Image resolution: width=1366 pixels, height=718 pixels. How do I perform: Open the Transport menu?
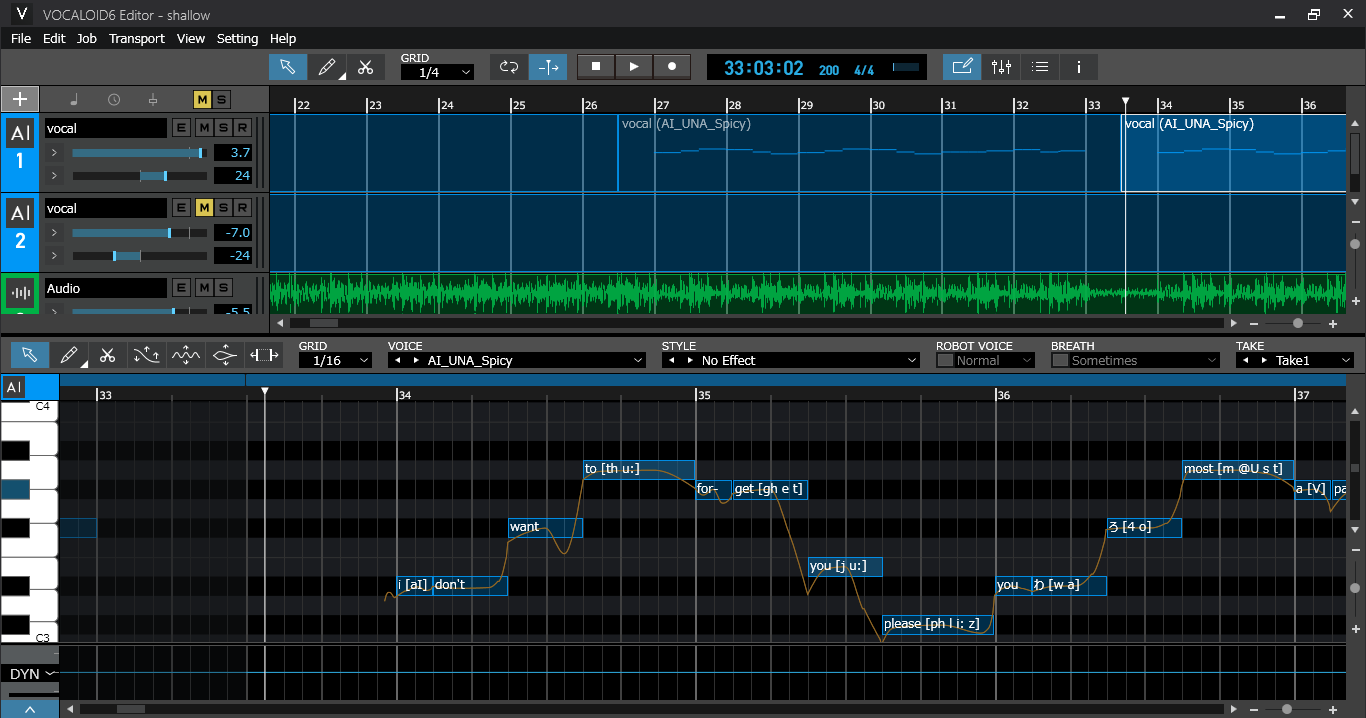point(137,38)
